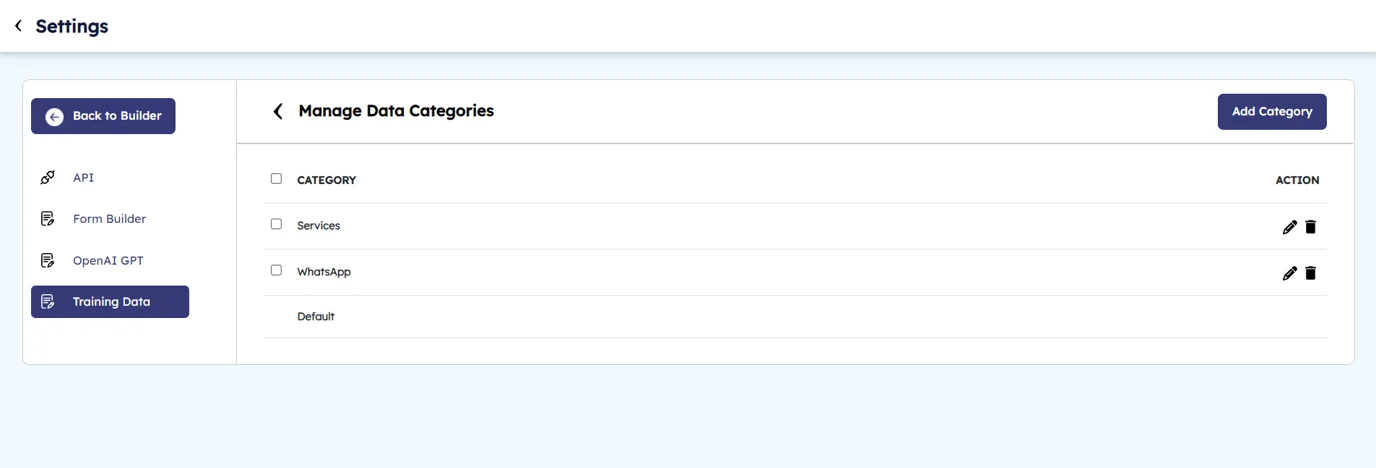
Task: Click the pencil edit icon for WhatsApp
Action: point(1289,273)
